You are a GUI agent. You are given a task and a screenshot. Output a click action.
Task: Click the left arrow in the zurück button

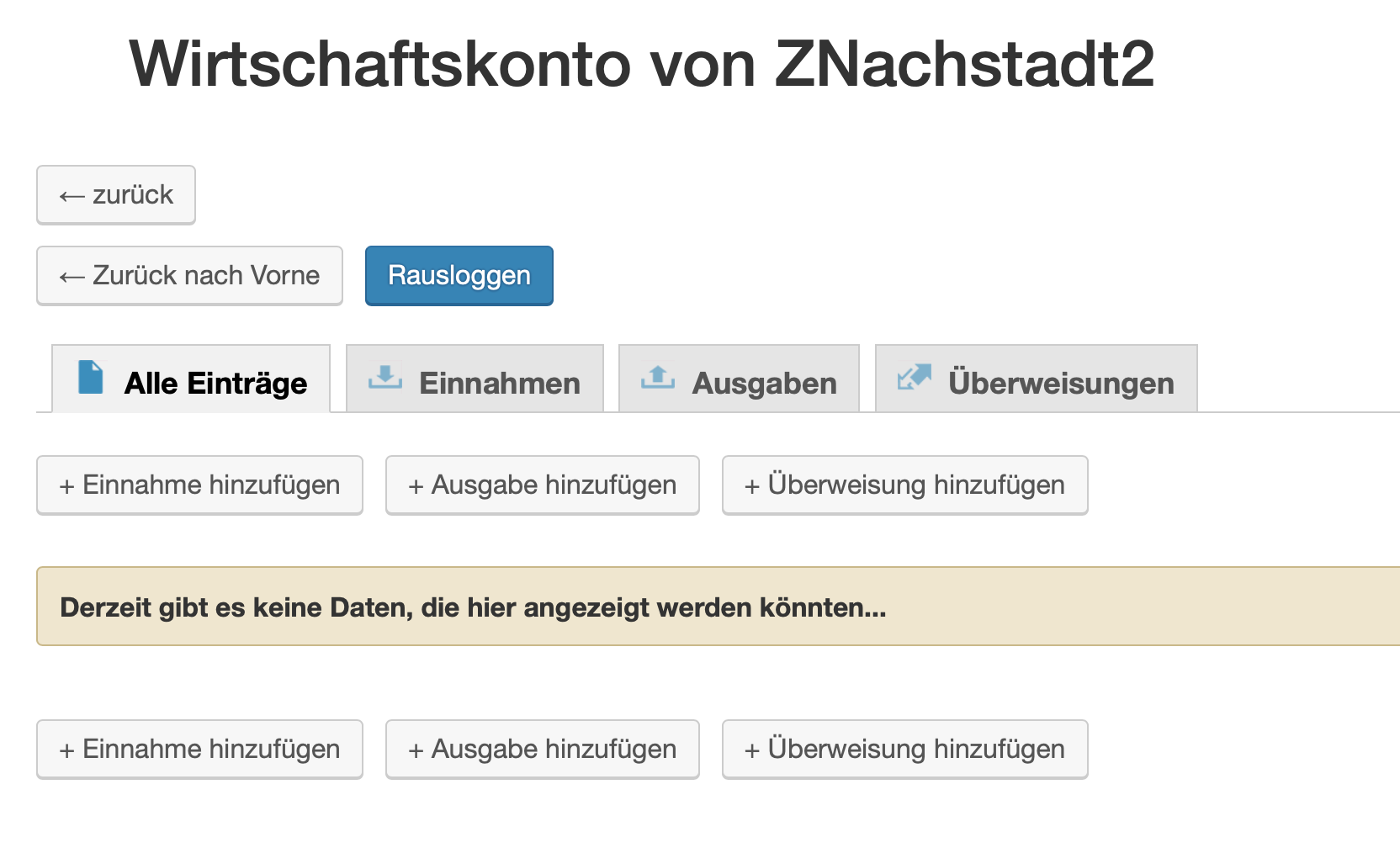(x=72, y=197)
